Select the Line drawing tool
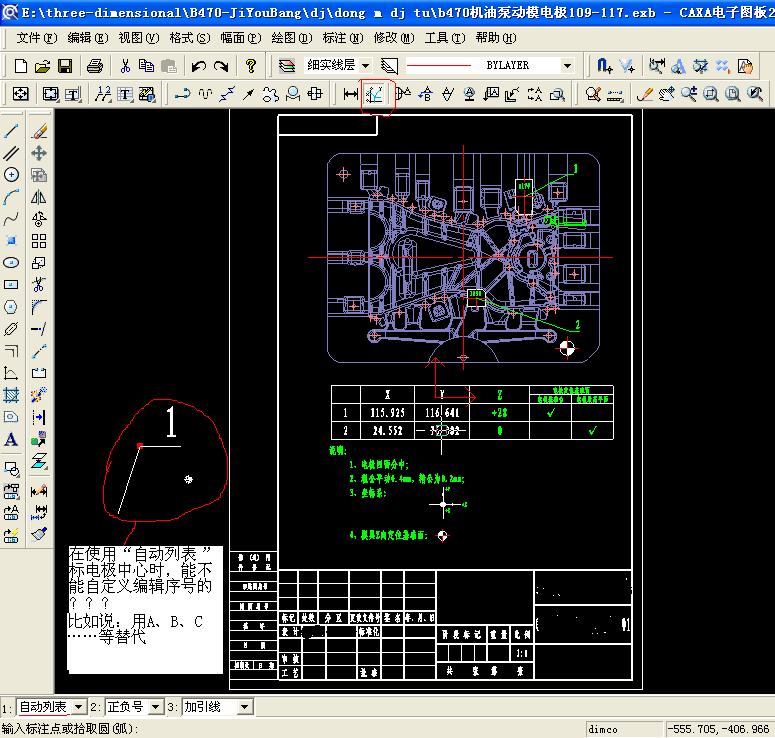 click(x=11, y=131)
